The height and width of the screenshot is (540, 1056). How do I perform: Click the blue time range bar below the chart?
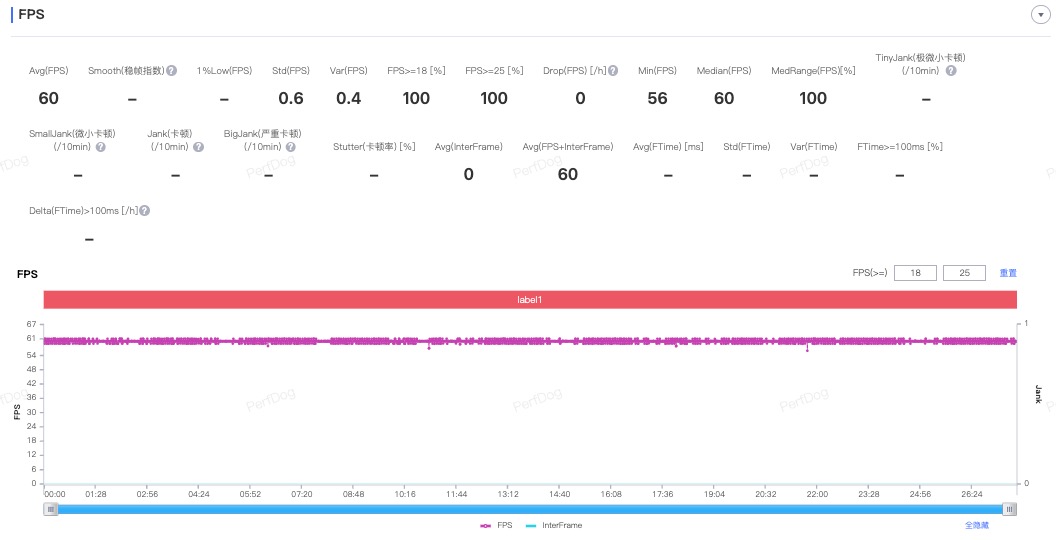coord(530,509)
